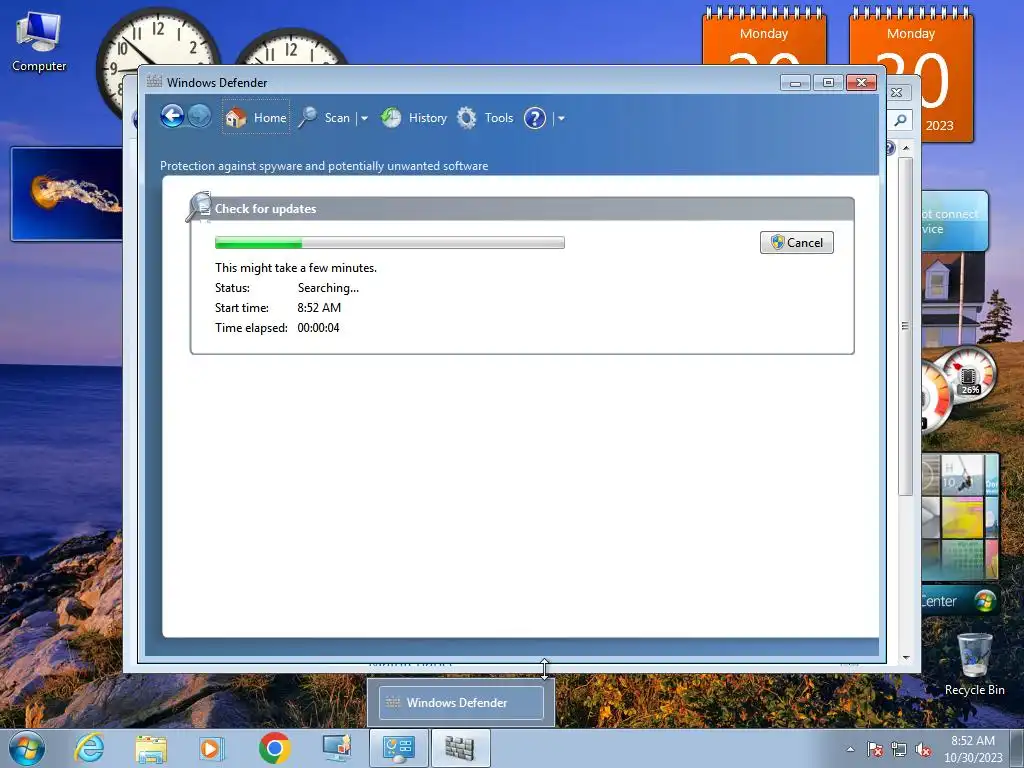1024x768 pixels.
Task: Click the Defender forward arrow button
Action: point(200,117)
